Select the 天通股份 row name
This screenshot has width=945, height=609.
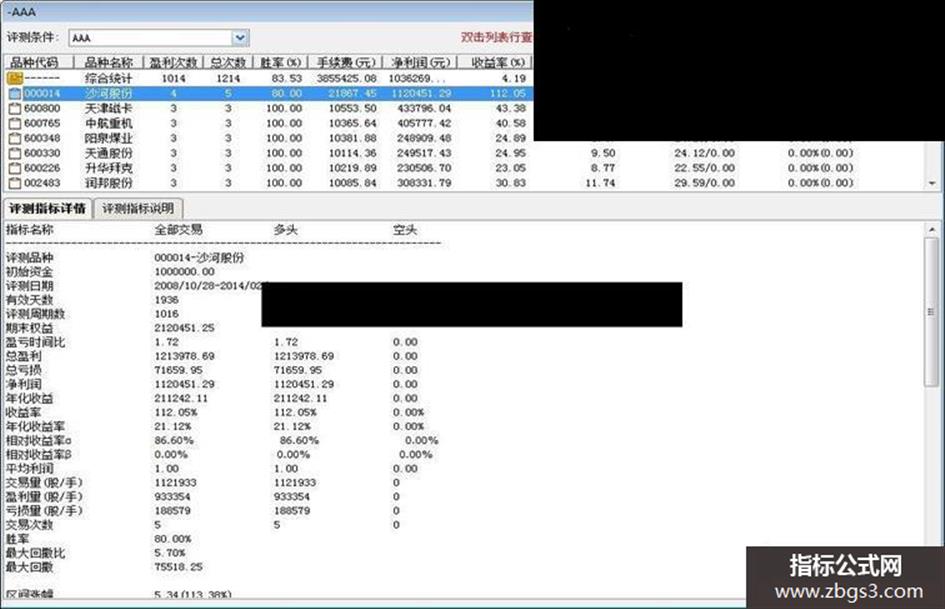(108, 153)
